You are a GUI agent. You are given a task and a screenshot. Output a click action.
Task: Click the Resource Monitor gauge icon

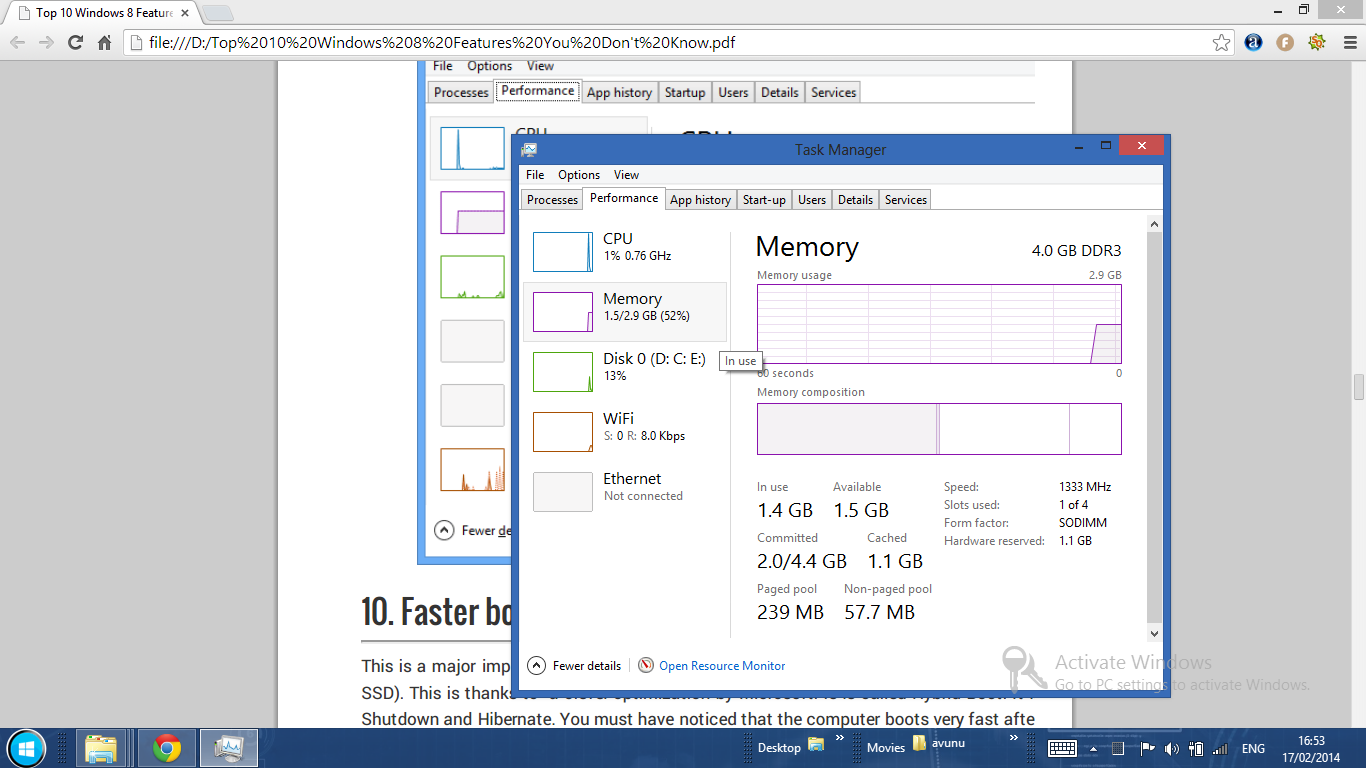(x=646, y=665)
